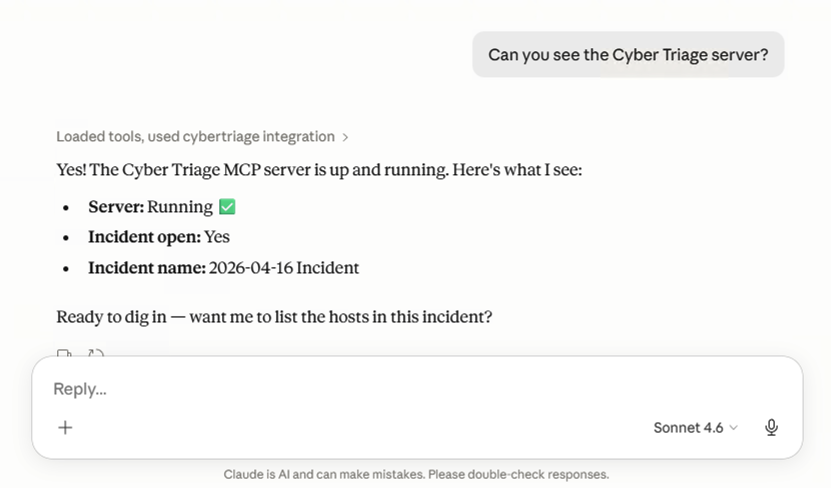
Task: Click the plus icon to add attachments
Action: [65, 427]
